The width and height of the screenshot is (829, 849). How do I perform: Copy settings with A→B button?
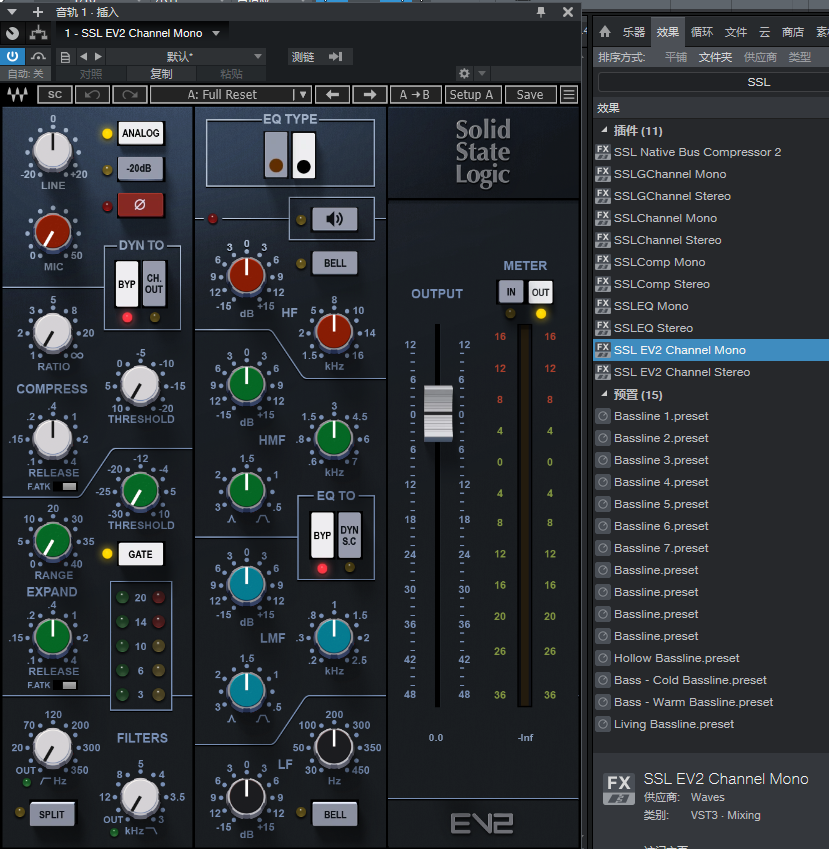[x=415, y=95]
